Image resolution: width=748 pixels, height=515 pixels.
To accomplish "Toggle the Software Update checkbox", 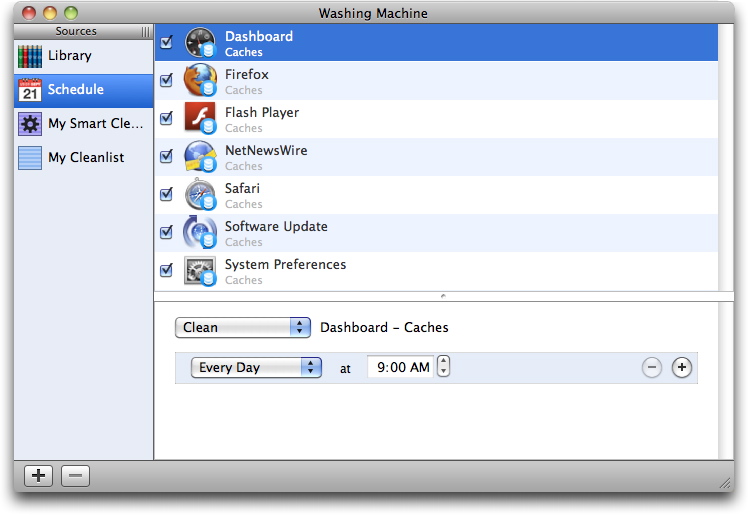I will (166, 232).
